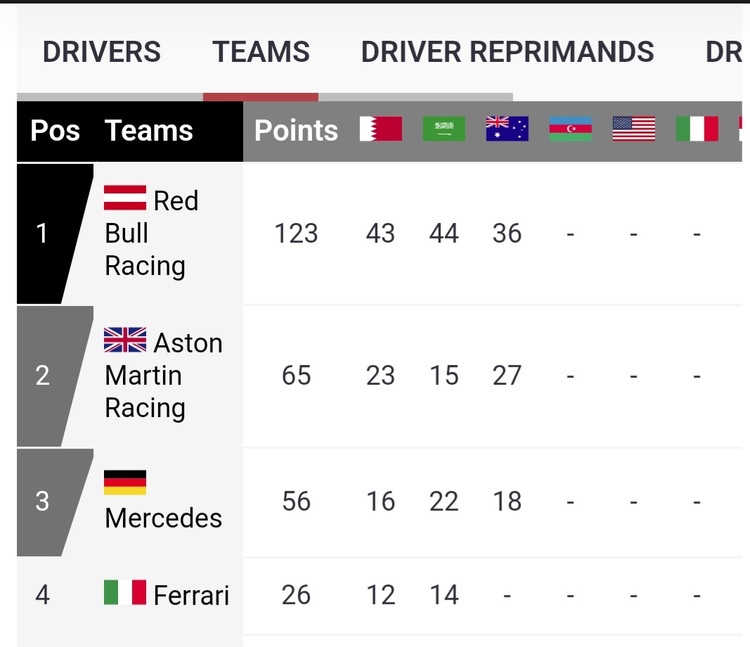Click the Italian flag beside Ferrari
Viewport: 750px width, 647px height.
click(x=125, y=592)
